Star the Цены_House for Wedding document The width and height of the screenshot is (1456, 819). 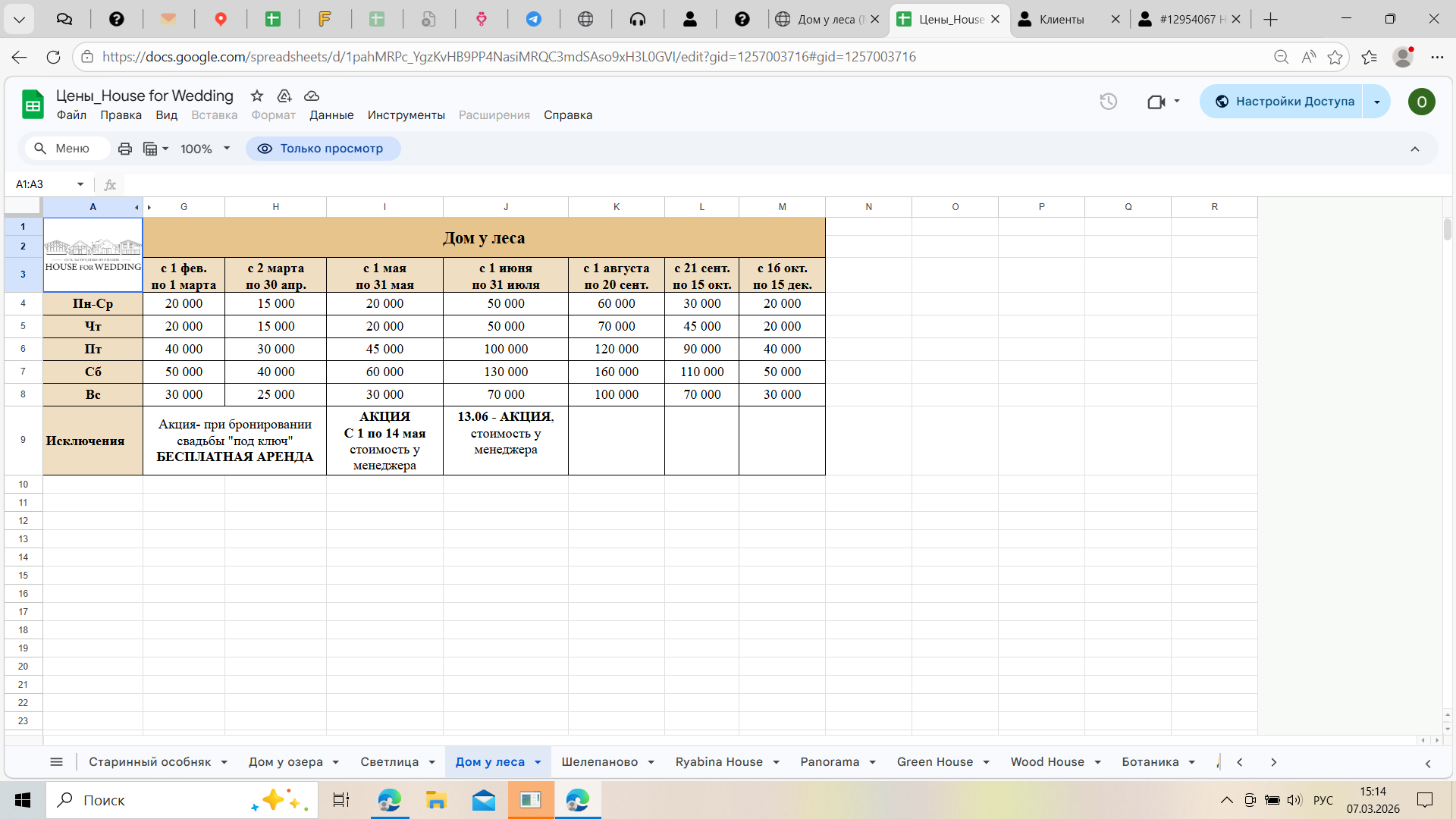tap(257, 96)
